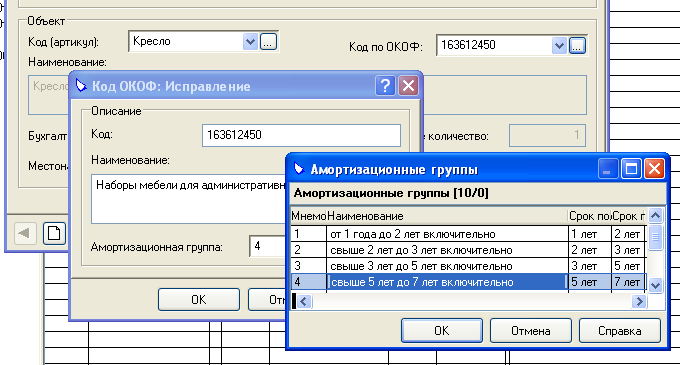Close the Код ОКОФ: Исправление dialog
Viewport: 680px width, 365px height.
pyautogui.click(x=408, y=85)
